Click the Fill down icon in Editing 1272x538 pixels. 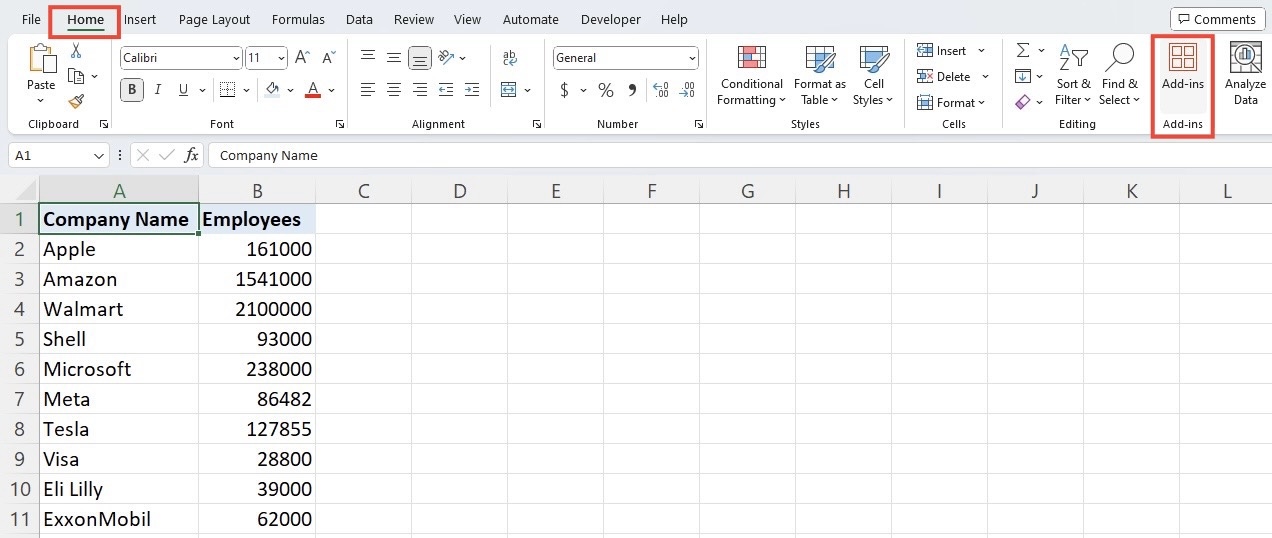pyautogui.click(x=1023, y=76)
